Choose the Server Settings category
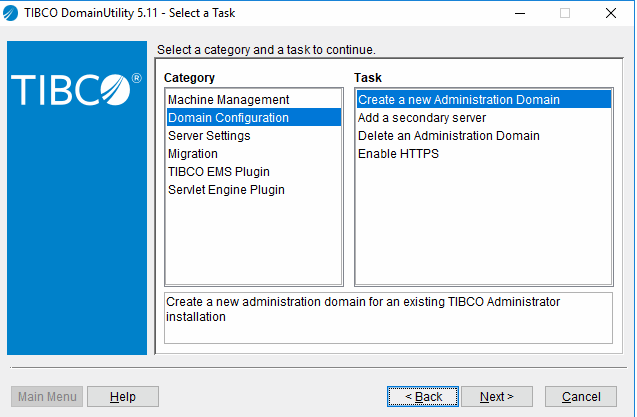The image size is (637, 417). click(209, 136)
